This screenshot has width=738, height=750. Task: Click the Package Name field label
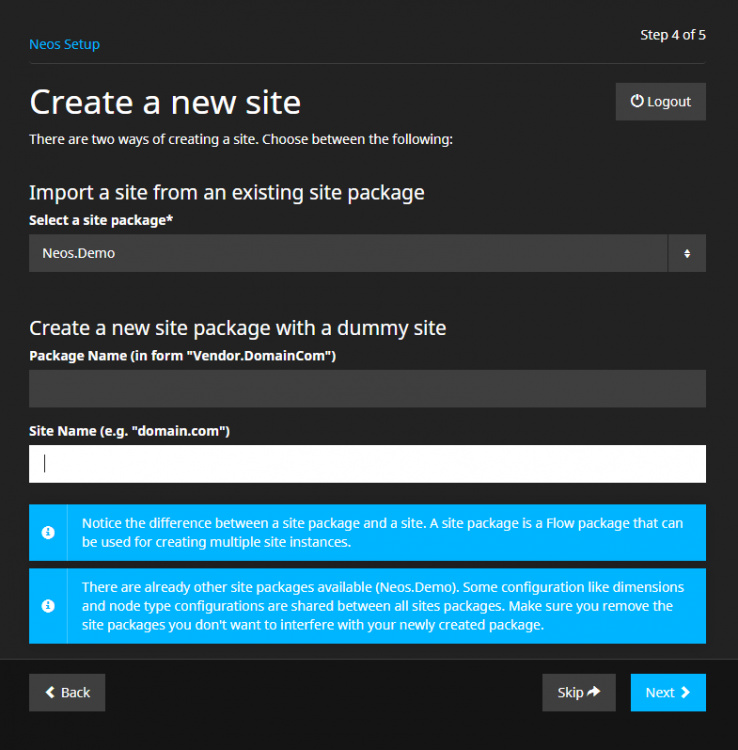click(183, 356)
